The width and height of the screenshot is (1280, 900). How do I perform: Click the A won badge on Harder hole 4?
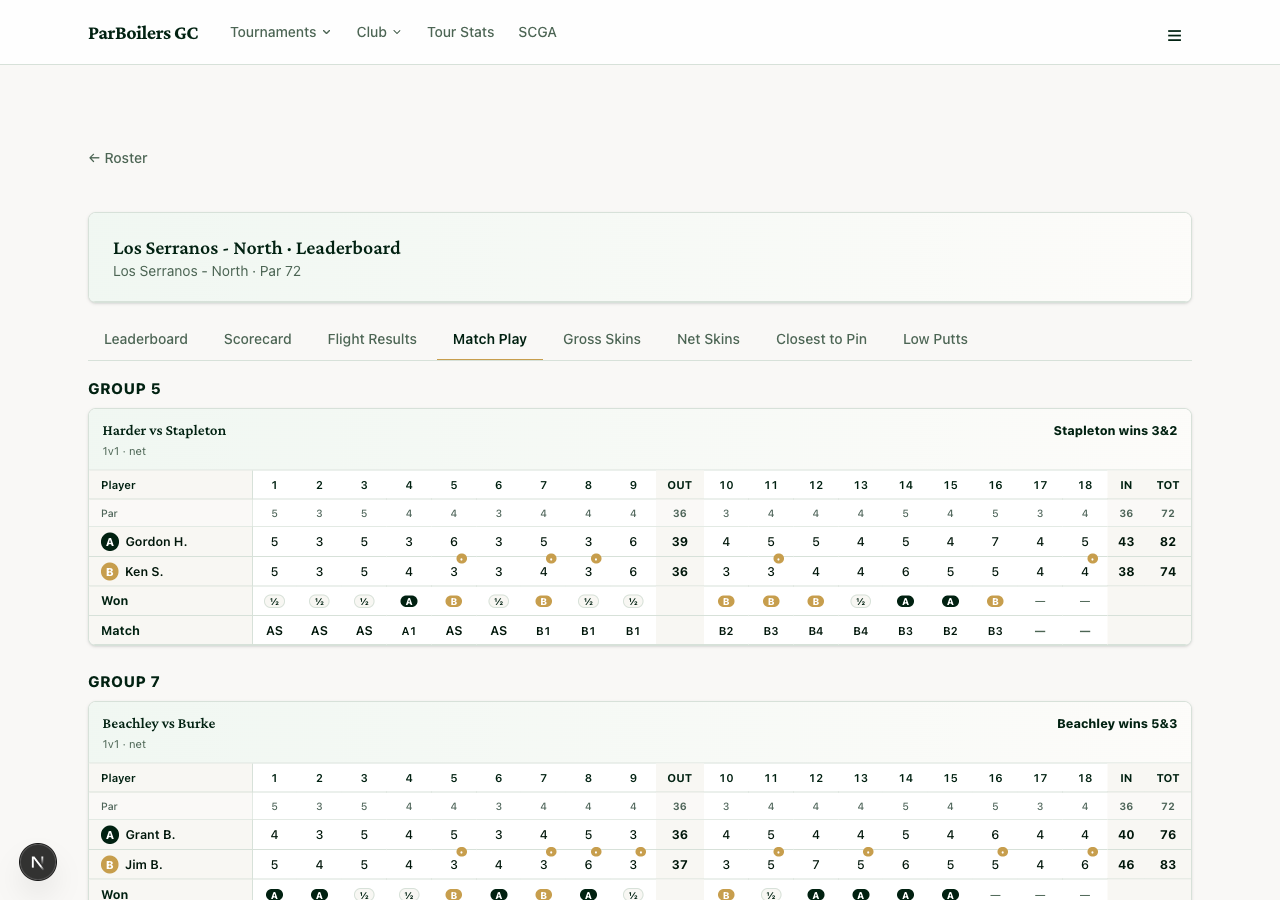pyautogui.click(x=409, y=601)
